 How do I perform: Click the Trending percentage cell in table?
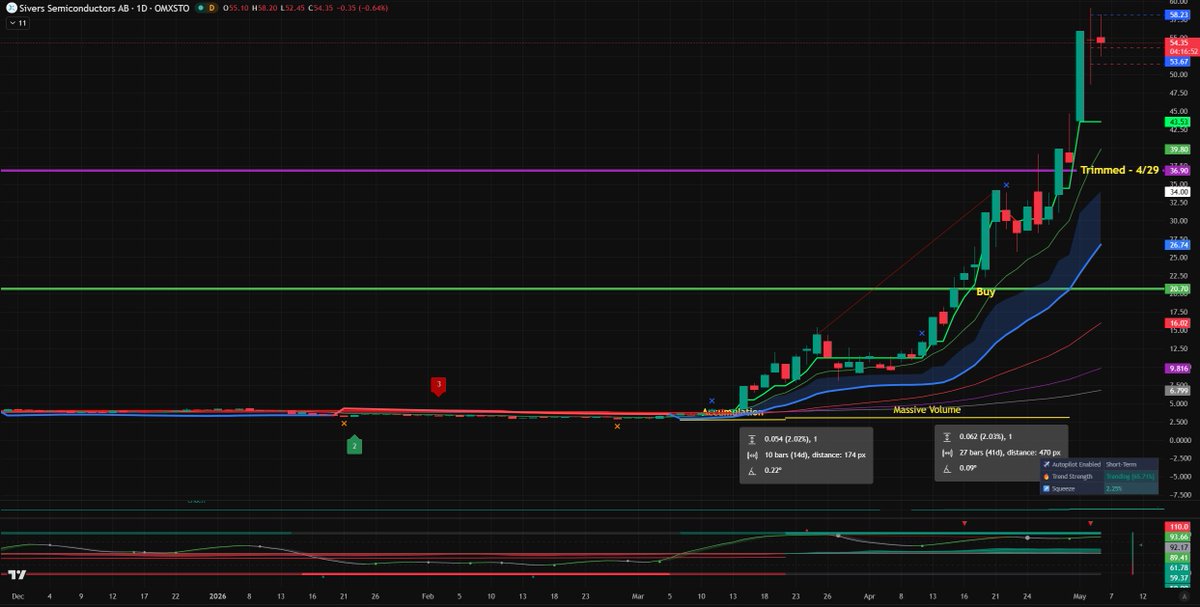[1130, 476]
